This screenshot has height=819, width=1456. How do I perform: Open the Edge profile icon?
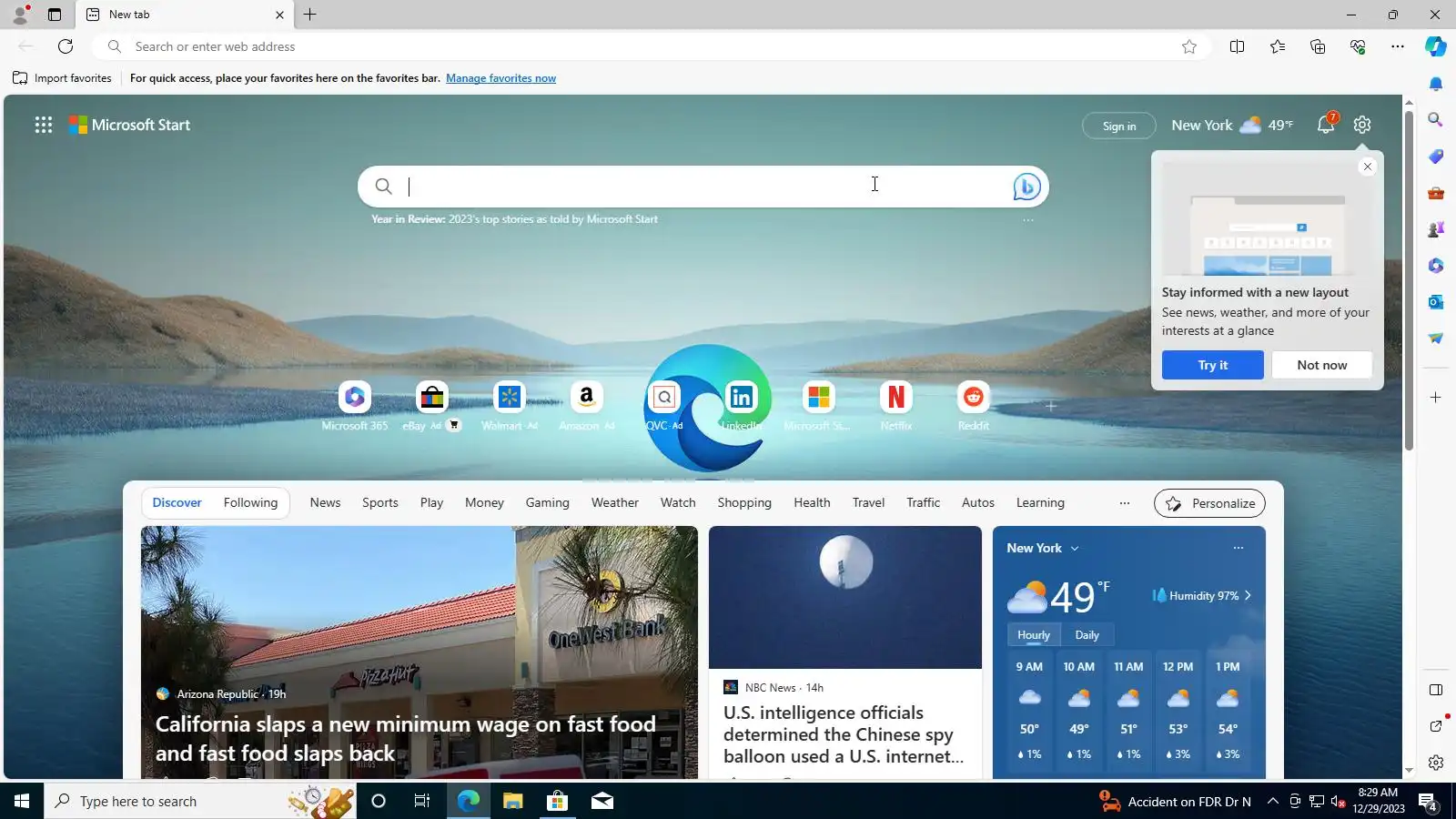pyautogui.click(x=20, y=15)
